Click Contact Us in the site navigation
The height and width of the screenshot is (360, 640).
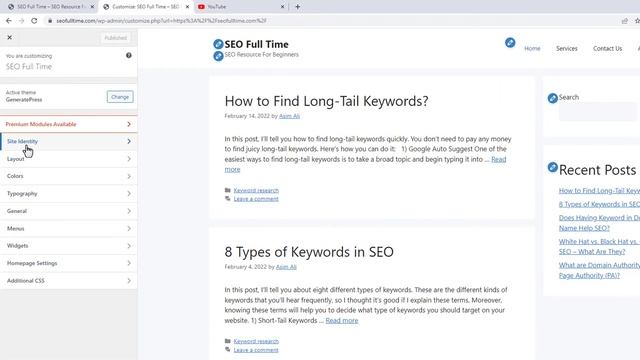coord(607,48)
